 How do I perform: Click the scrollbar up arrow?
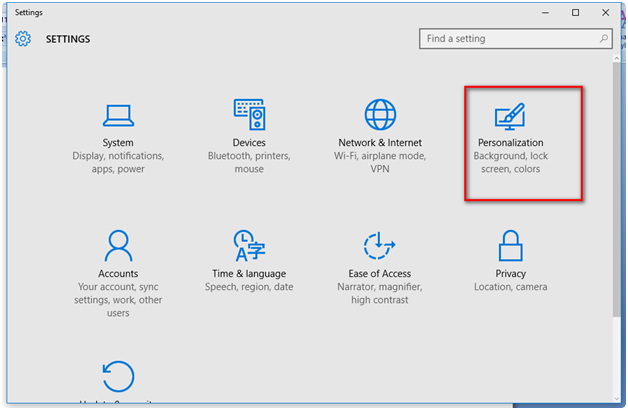pos(616,59)
